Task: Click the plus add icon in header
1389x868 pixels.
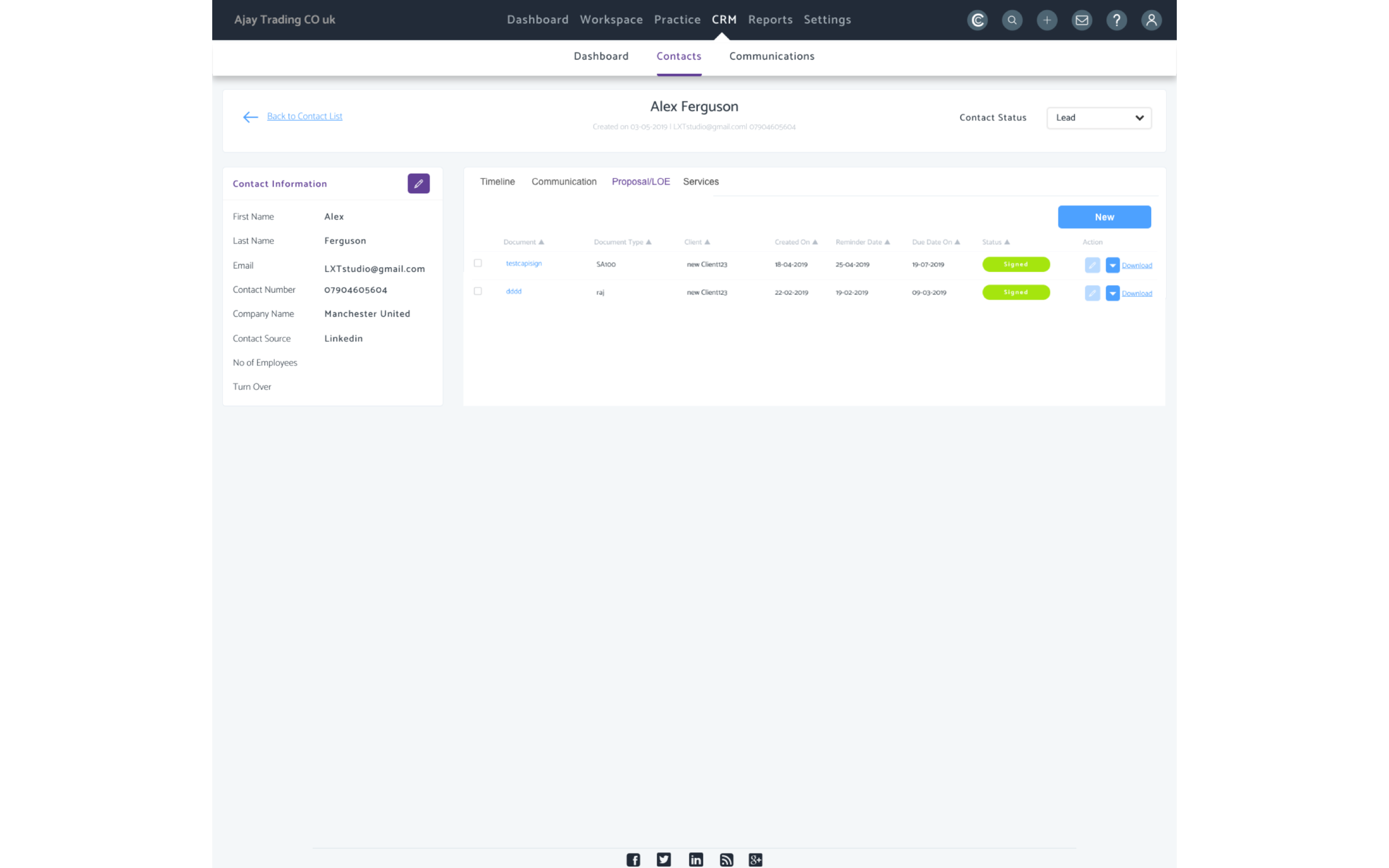Action: click(1047, 20)
